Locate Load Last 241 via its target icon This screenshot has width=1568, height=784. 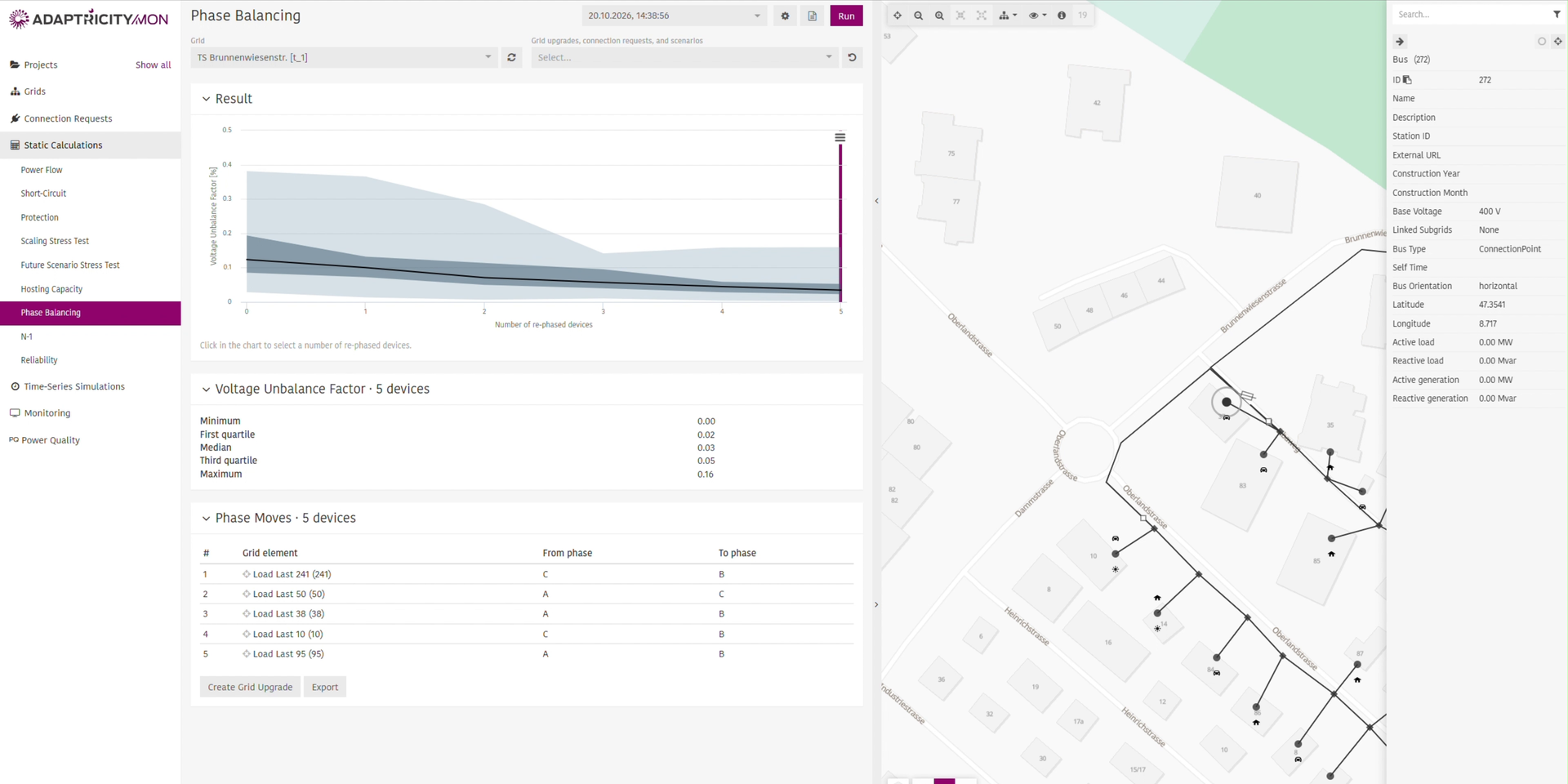click(x=247, y=574)
